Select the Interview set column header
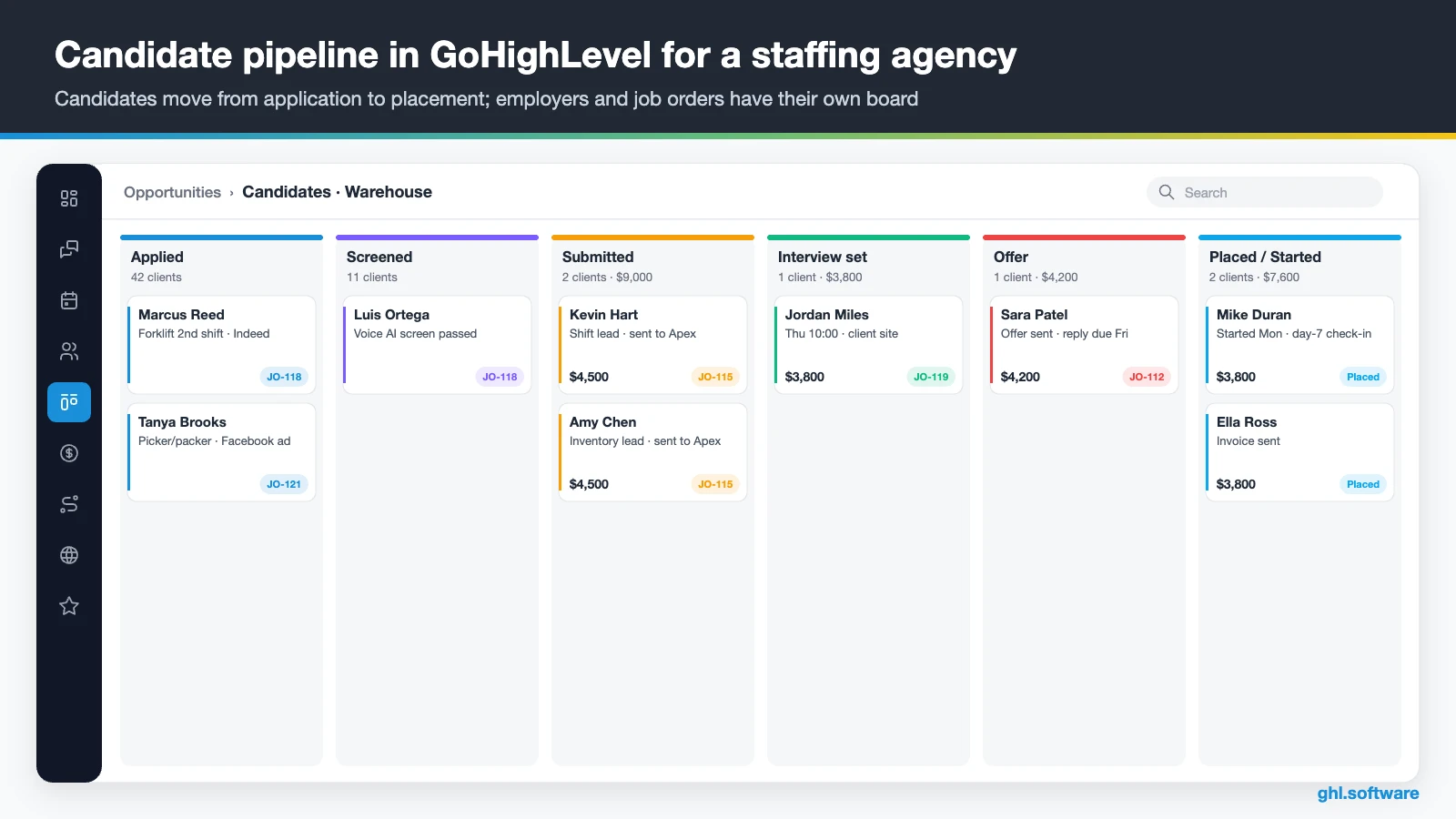The width and height of the screenshot is (1456, 819). coord(823,258)
